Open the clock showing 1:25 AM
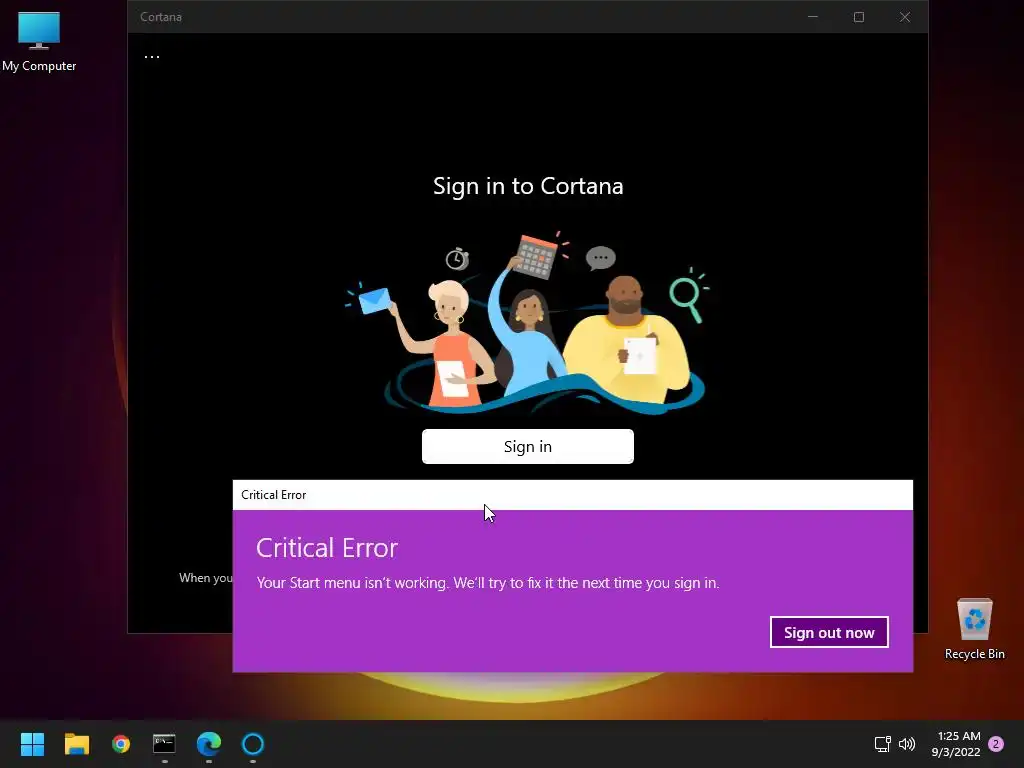 [x=956, y=744]
